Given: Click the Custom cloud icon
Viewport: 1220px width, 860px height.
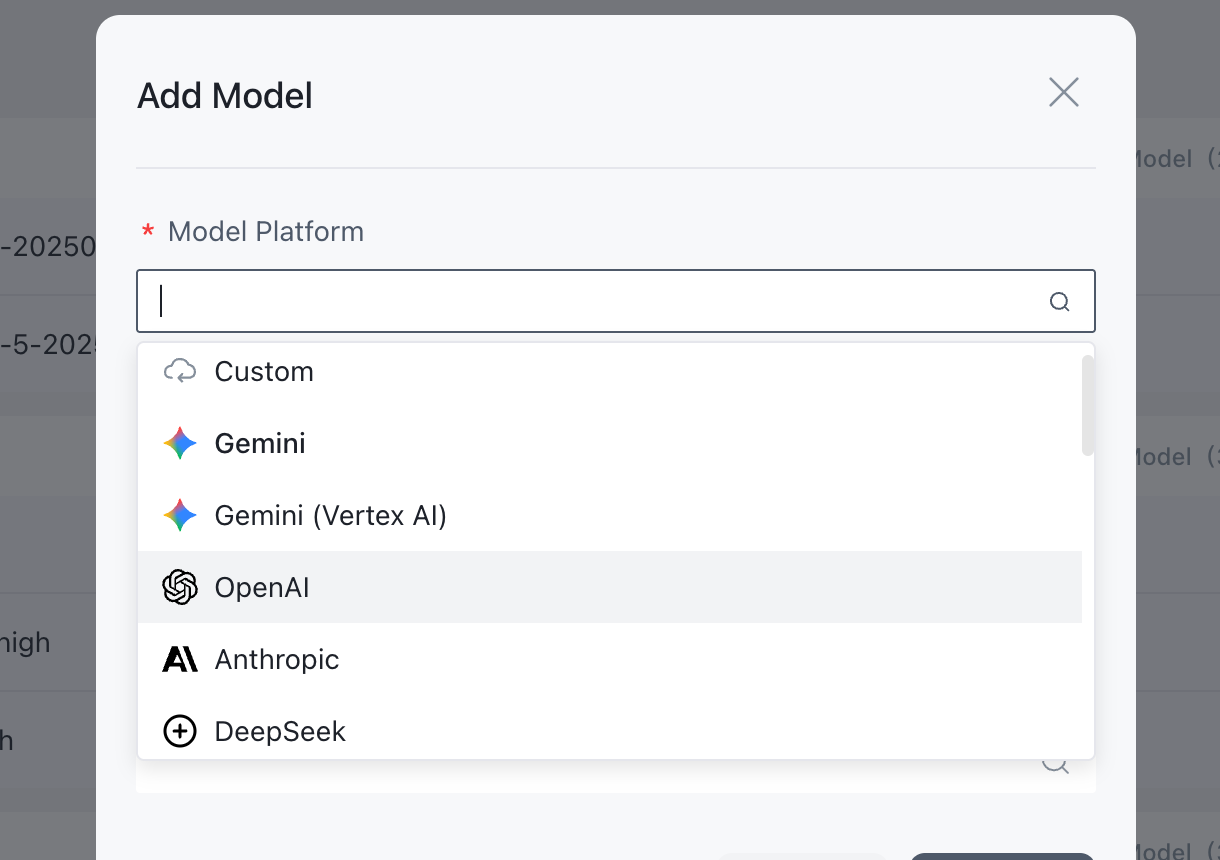Looking at the screenshot, I should [x=180, y=371].
